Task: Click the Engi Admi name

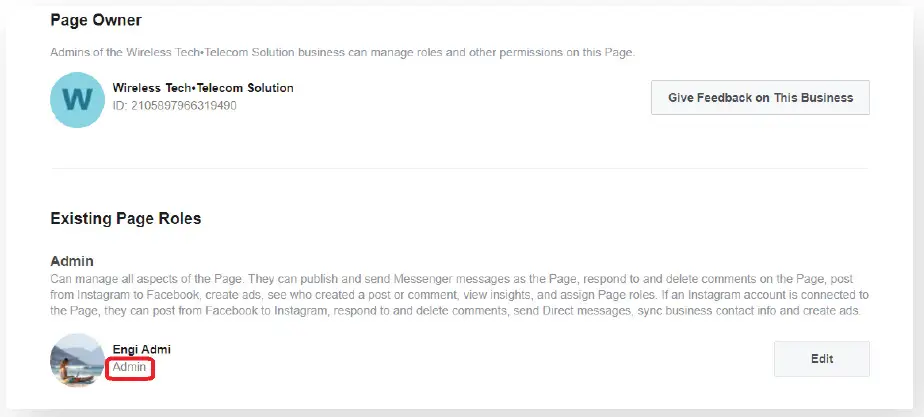Action: pos(141,349)
